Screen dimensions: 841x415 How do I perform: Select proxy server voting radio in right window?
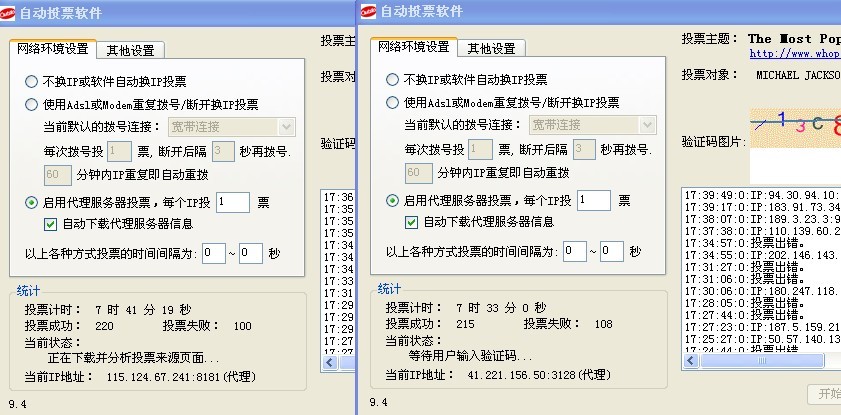393,201
